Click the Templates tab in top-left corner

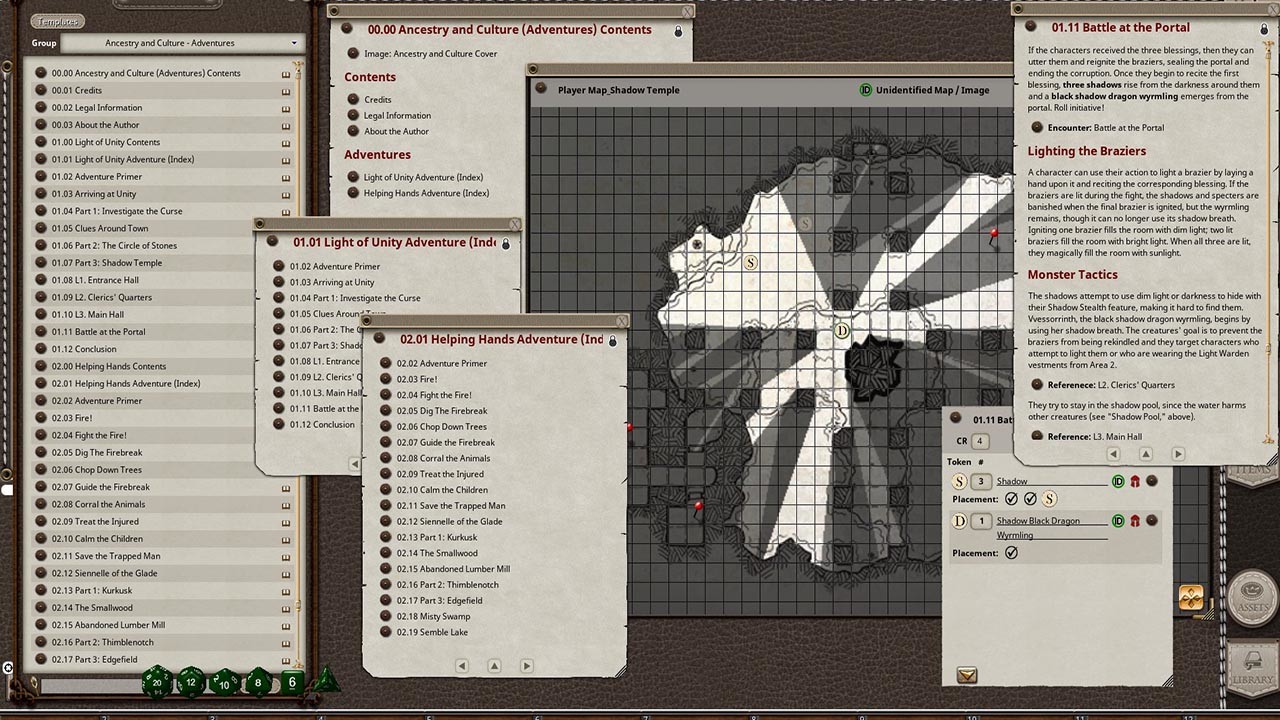pyautogui.click(x=57, y=20)
